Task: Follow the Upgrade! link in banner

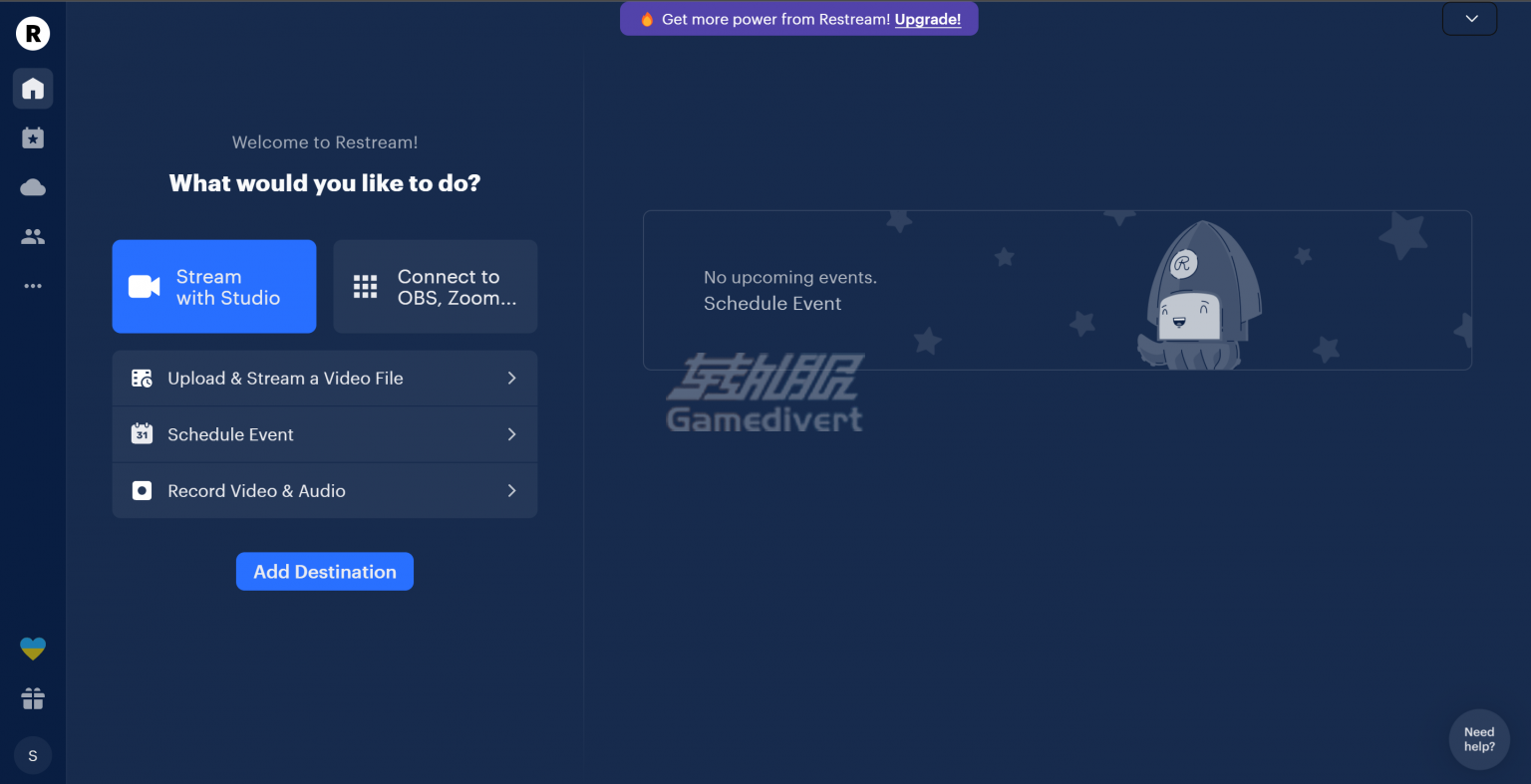Action: 927,19
